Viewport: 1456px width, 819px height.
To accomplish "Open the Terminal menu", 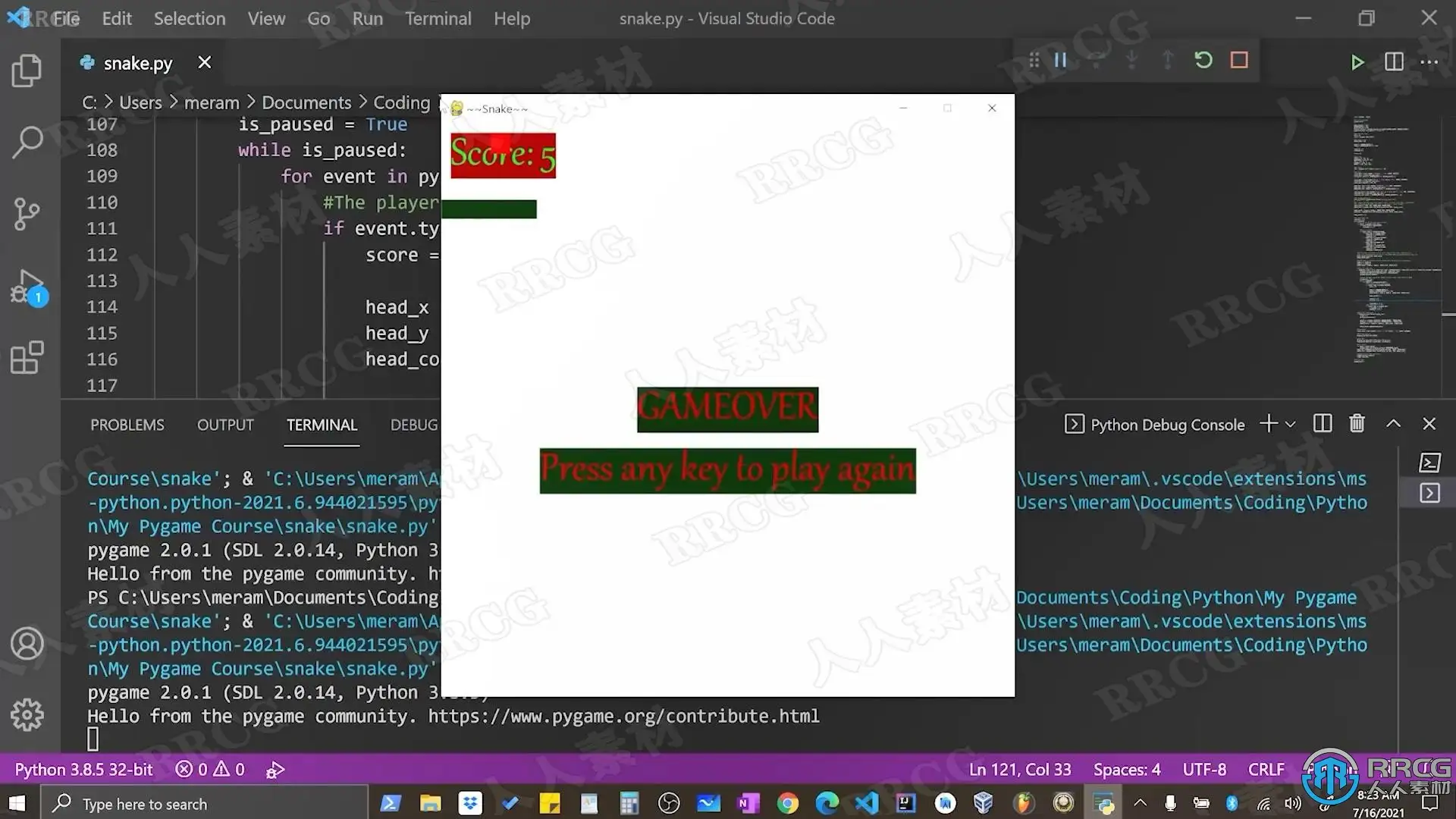I will coord(438,18).
